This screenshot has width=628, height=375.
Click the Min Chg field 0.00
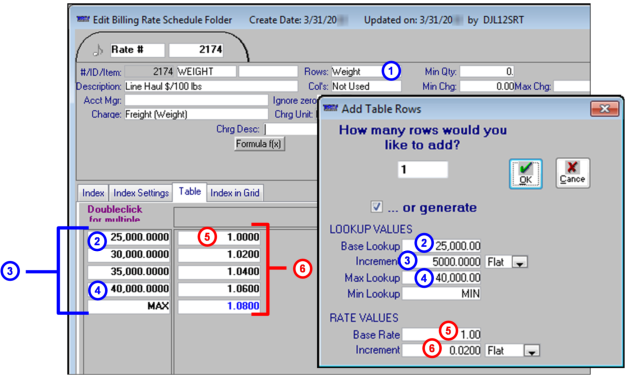pyautogui.click(x=487, y=86)
